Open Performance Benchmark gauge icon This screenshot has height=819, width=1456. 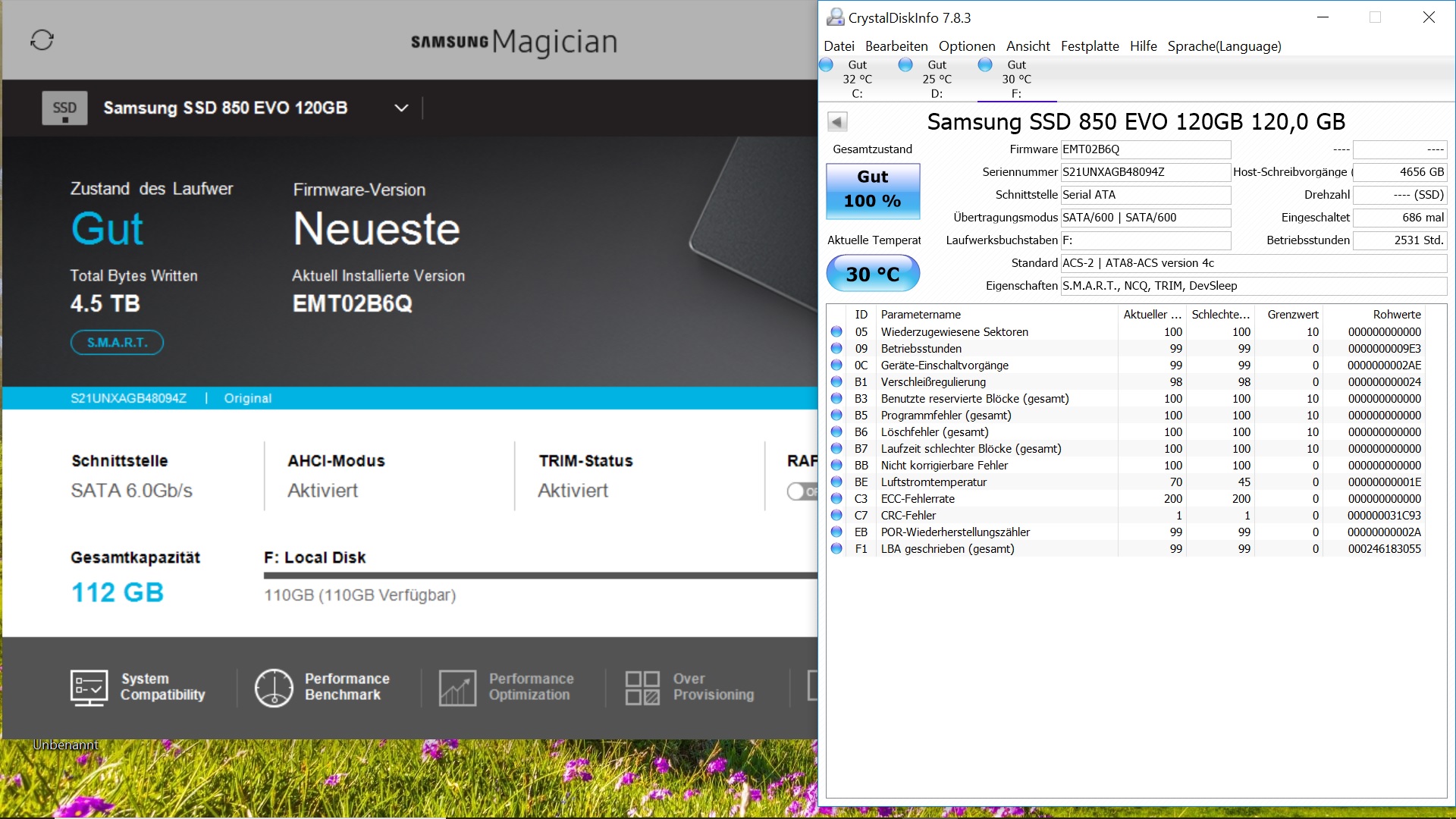click(273, 687)
